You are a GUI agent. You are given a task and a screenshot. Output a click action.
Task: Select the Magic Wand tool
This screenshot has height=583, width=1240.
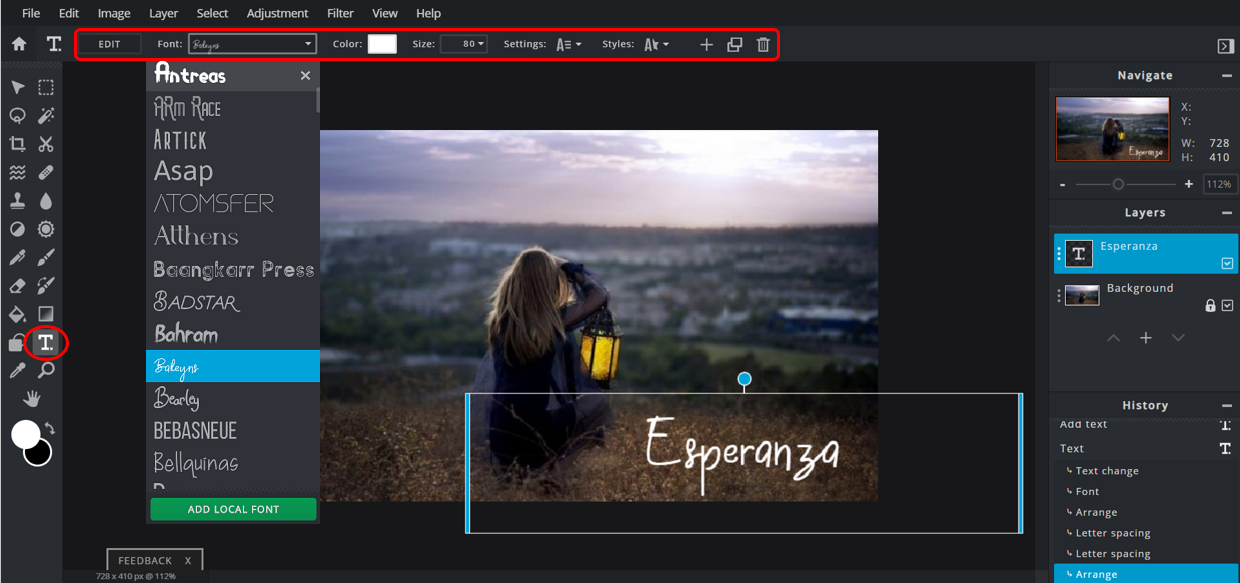point(46,116)
